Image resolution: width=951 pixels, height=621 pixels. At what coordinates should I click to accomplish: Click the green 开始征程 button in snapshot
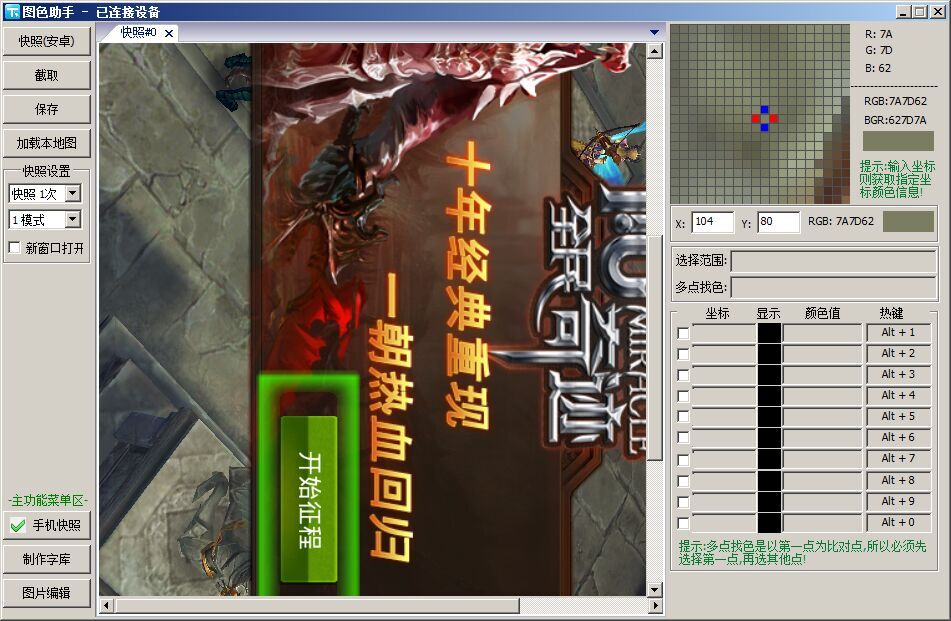309,499
